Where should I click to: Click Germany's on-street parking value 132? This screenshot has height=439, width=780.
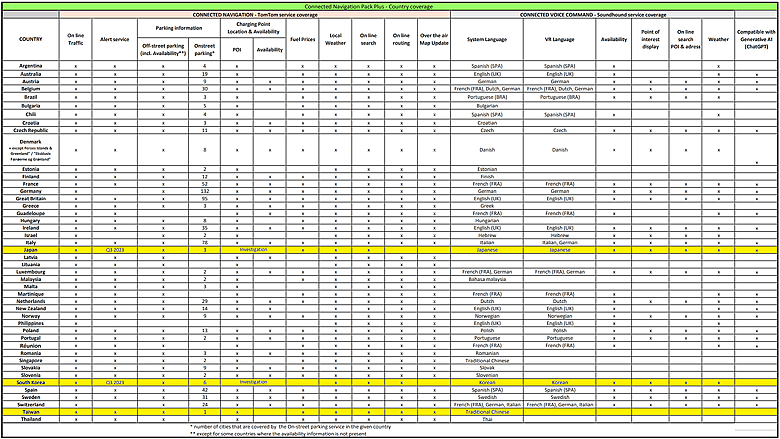point(204,191)
